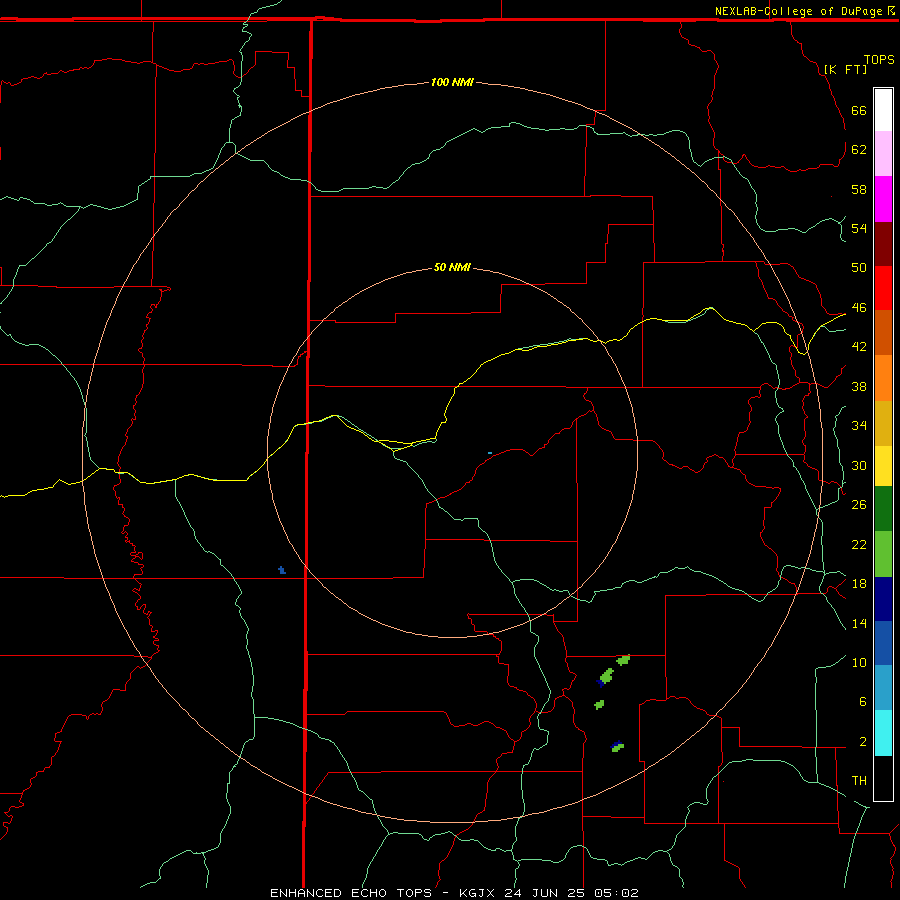The image size is (900, 900).
Task: Click the 38 legend value
Action: (859, 386)
